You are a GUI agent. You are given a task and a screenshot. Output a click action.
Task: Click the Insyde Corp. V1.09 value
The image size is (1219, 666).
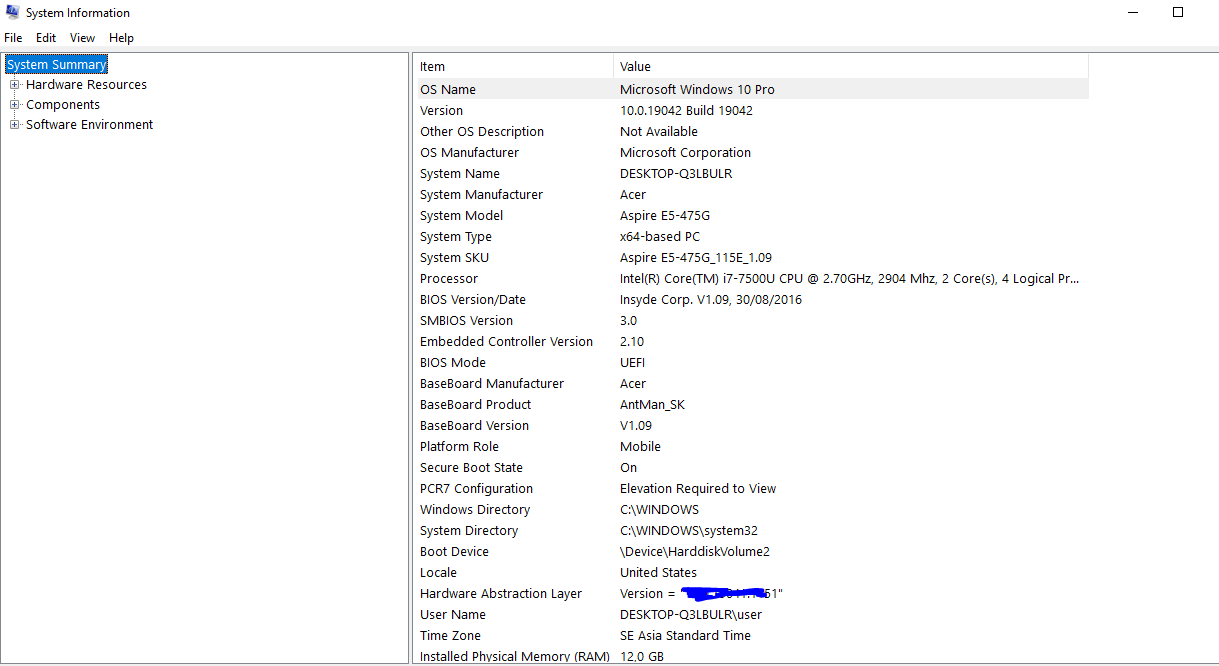coord(711,300)
